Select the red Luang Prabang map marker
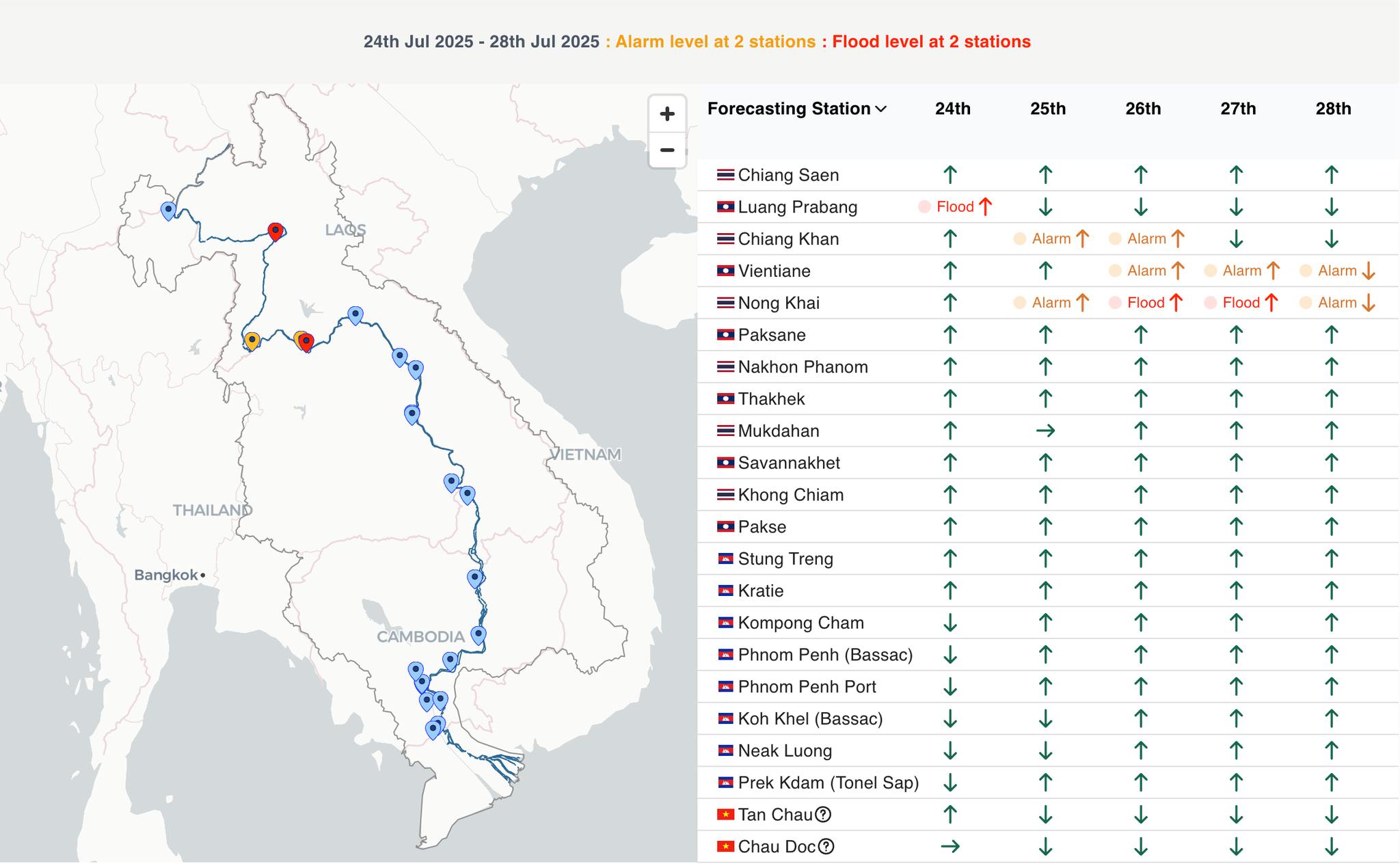 tap(275, 231)
